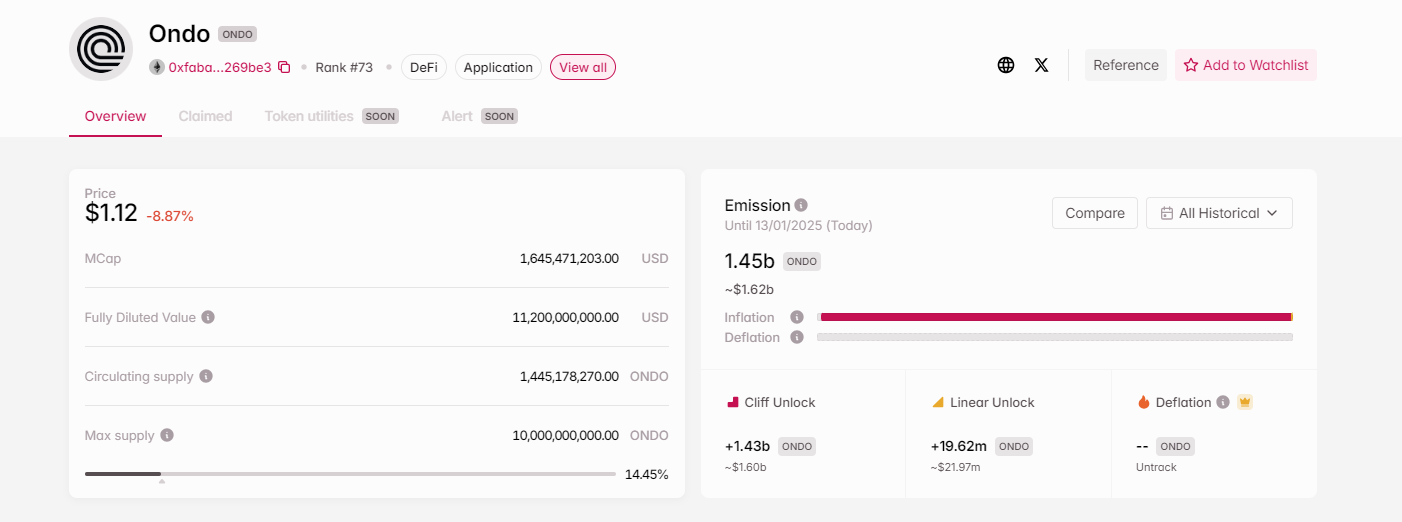
Task: Click the Ethereum chain icon beside the address
Action: click(157, 67)
